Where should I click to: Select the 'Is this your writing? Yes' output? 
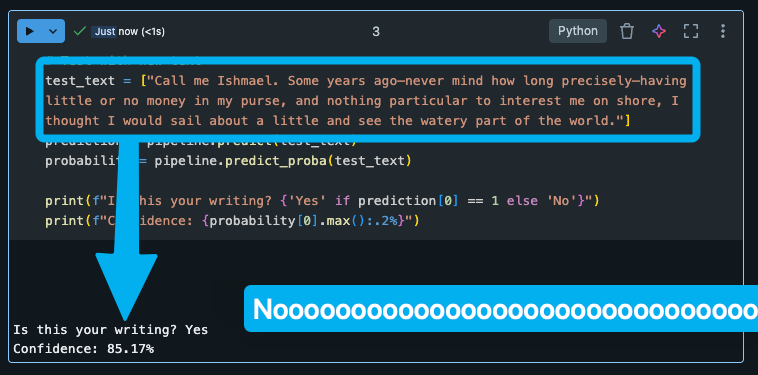point(110,330)
